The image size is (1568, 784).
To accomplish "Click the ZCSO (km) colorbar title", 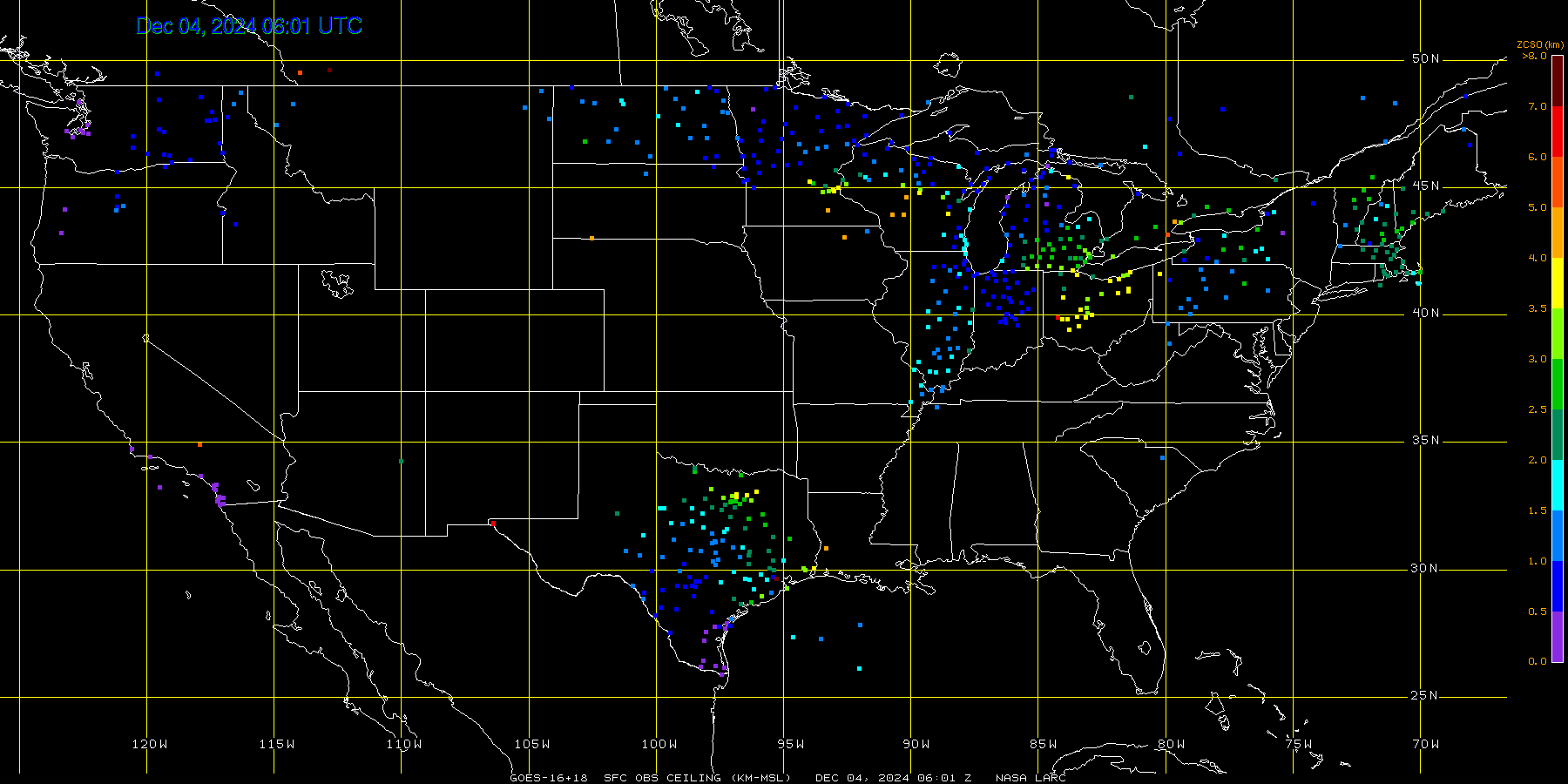I will (1539, 44).
